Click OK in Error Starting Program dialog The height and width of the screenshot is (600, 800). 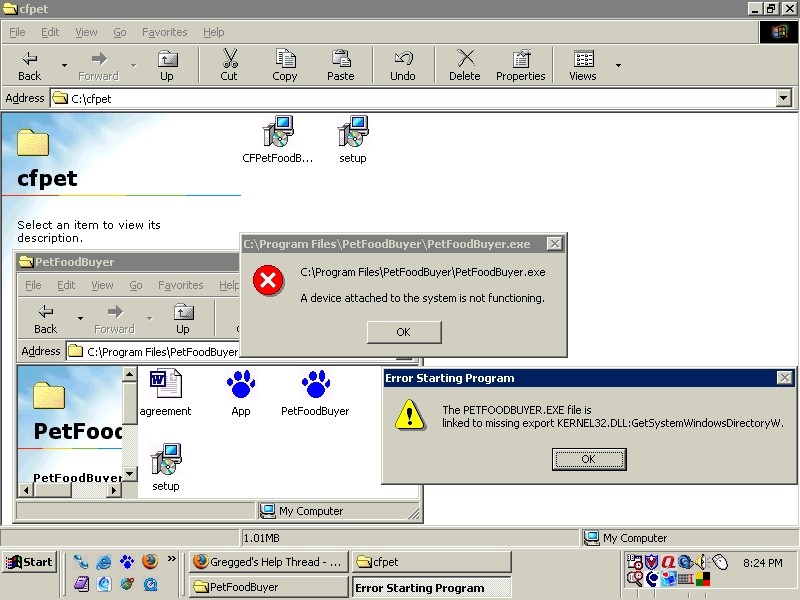coord(588,459)
